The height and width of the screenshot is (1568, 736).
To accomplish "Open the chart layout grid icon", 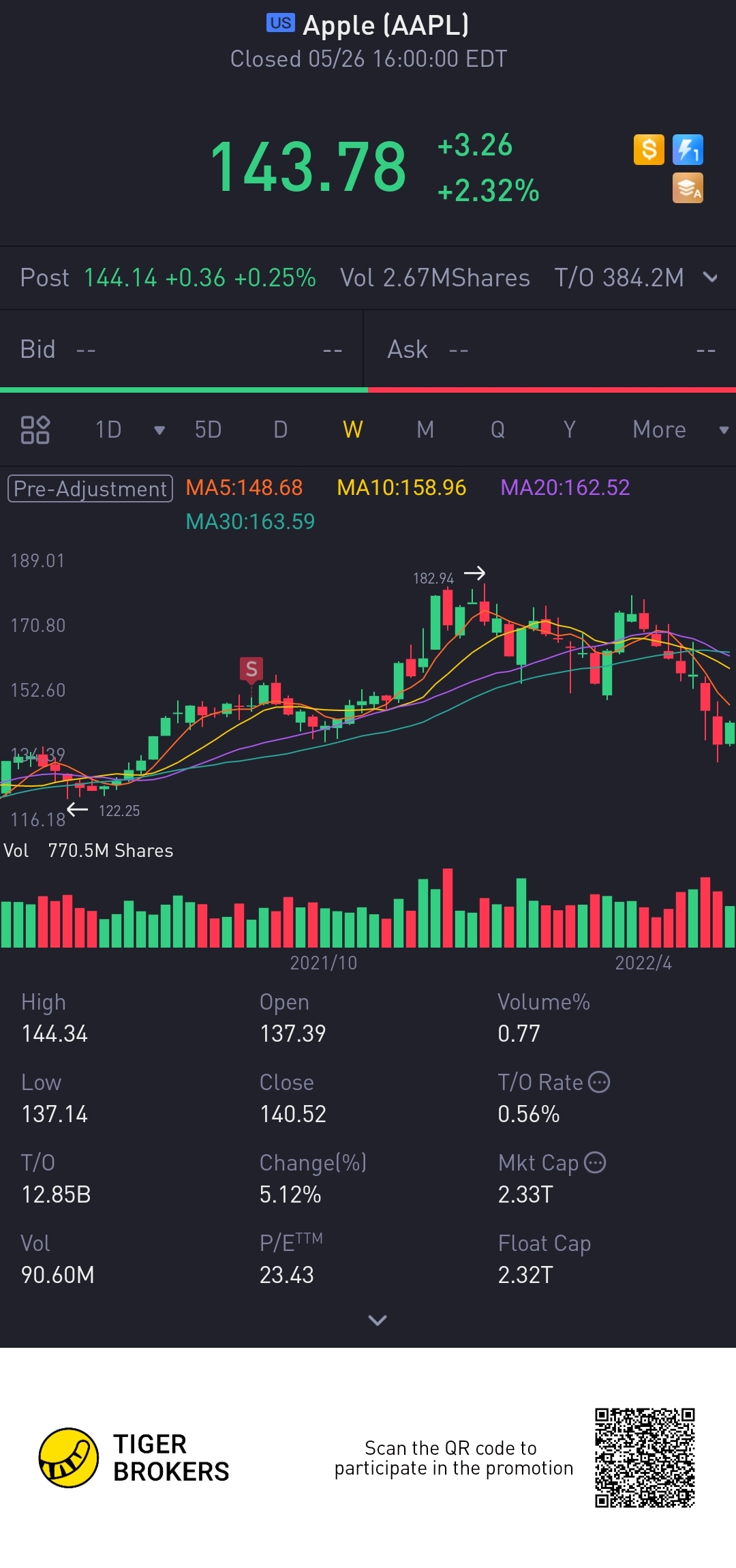I will pos(35,429).
